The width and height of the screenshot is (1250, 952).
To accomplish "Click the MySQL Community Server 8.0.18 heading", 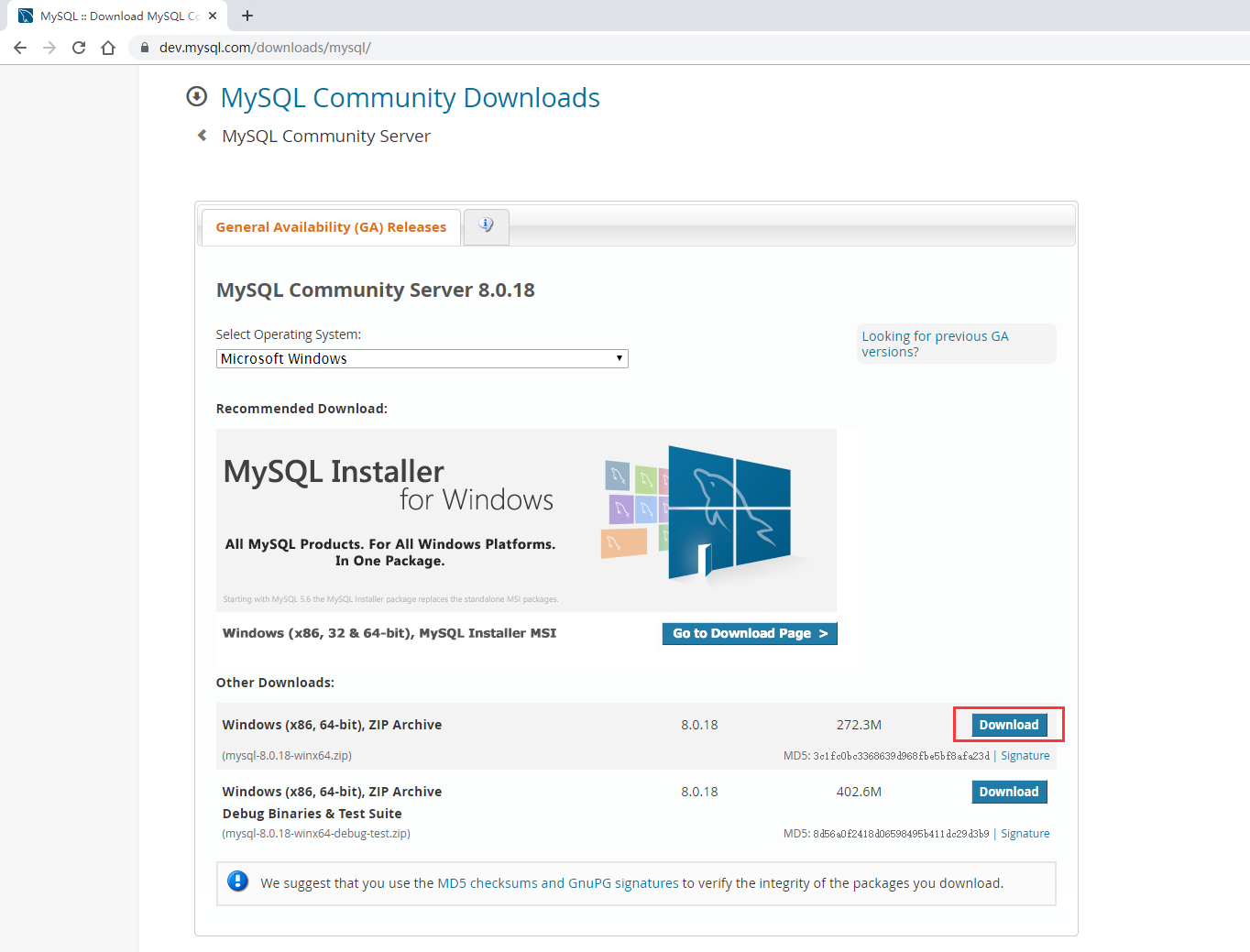I will pos(376,290).
